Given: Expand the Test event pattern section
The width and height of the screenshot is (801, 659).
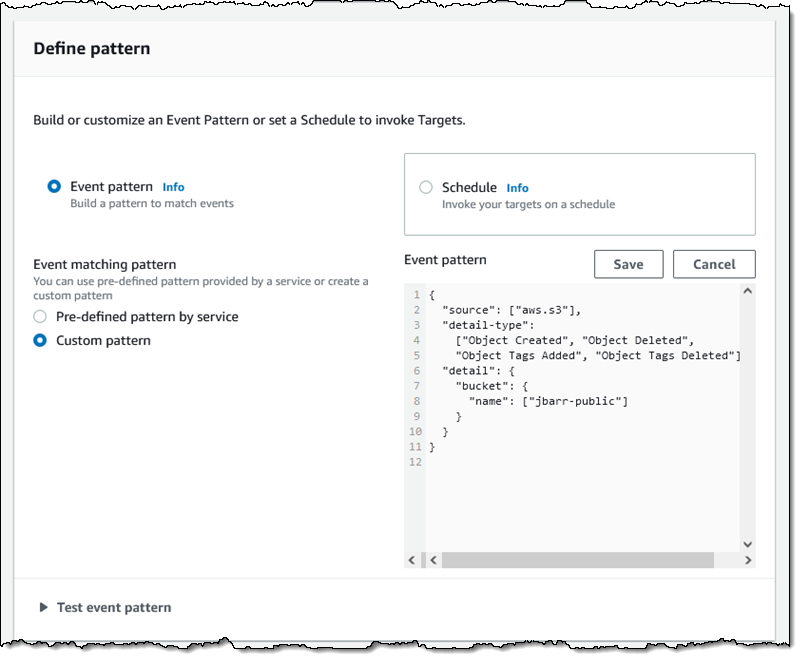Looking at the screenshot, I should click(x=43, y=607).
